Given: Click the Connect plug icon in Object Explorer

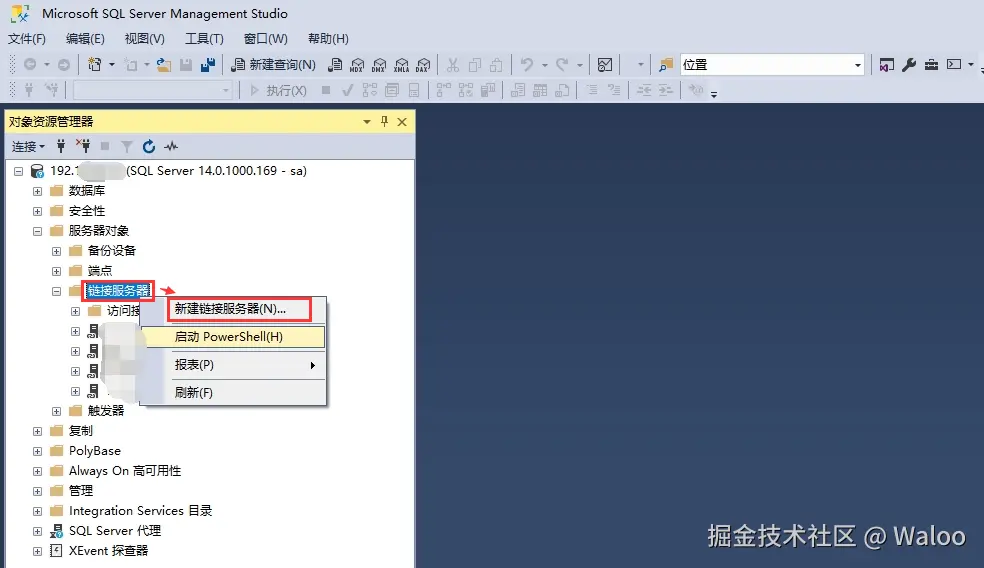Looking at the screenshot, I should [x=61, y=146].
